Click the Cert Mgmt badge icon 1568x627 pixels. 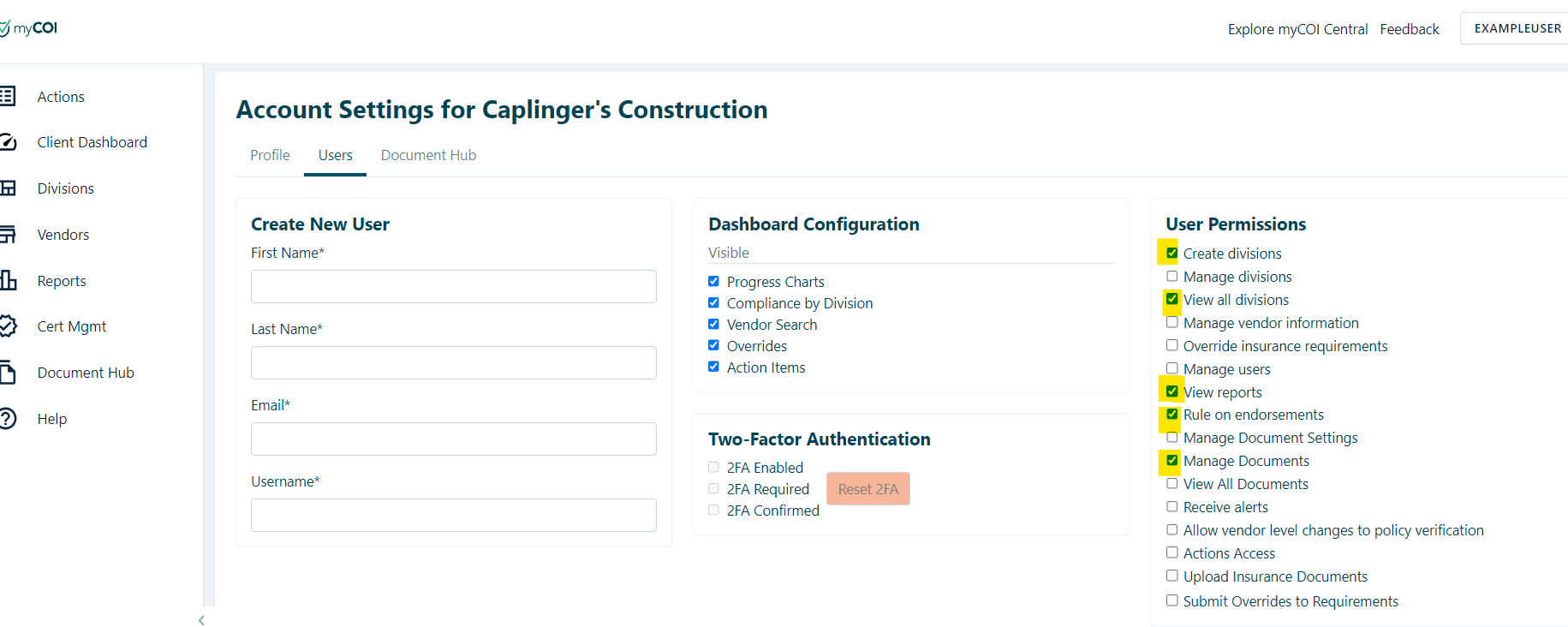(8, 326)
